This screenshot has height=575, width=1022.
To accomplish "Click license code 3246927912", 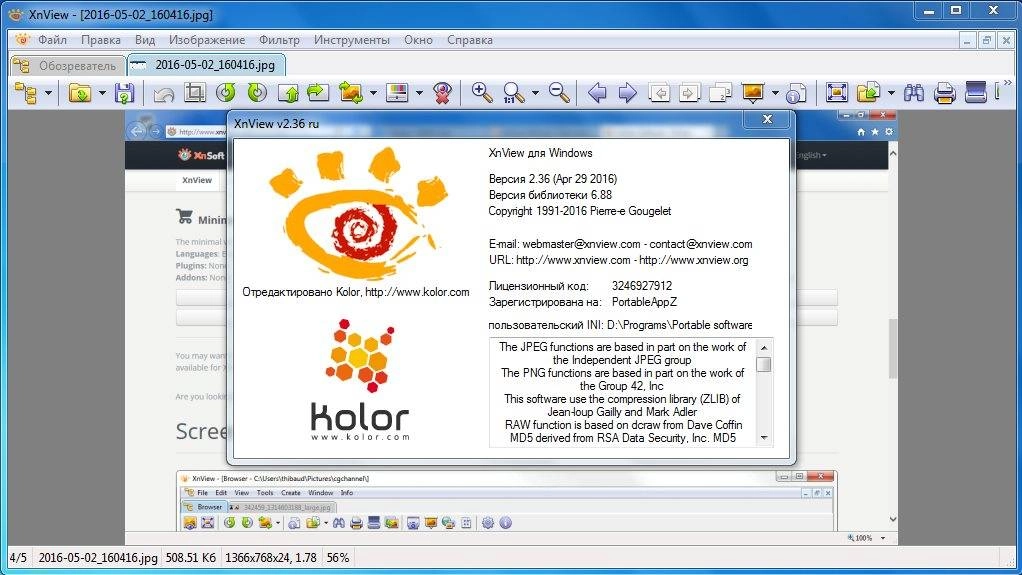I will point(642,286).
